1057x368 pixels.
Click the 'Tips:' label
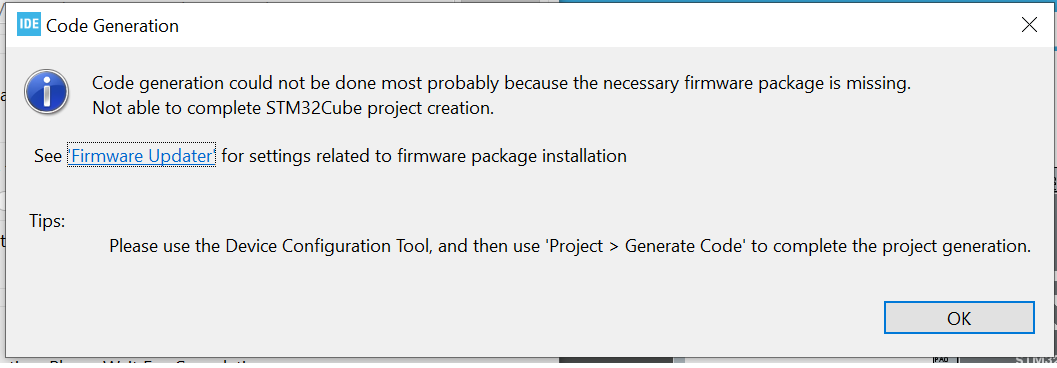[47, 221]
